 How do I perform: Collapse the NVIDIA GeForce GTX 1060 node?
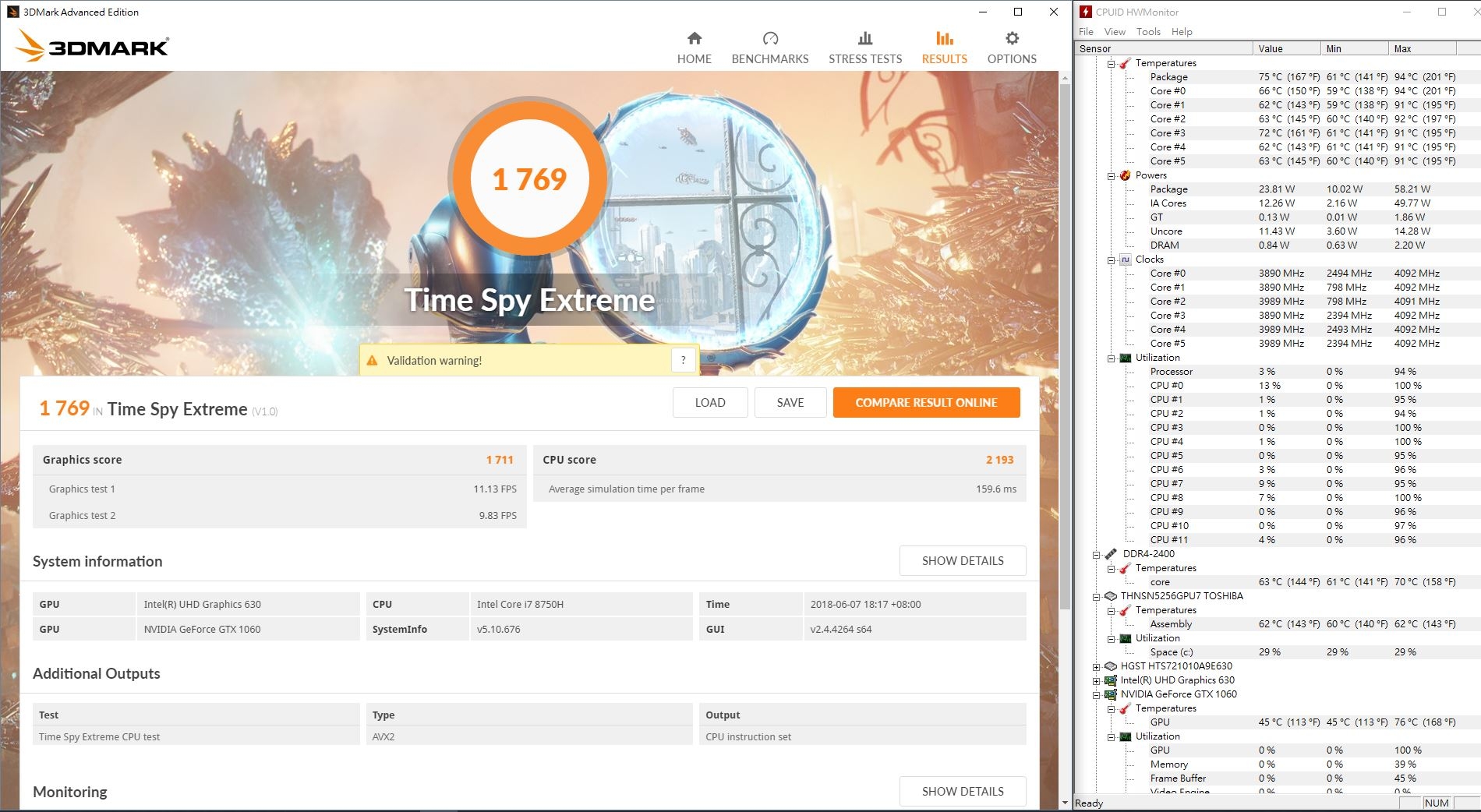click(x=1096, y=695)
